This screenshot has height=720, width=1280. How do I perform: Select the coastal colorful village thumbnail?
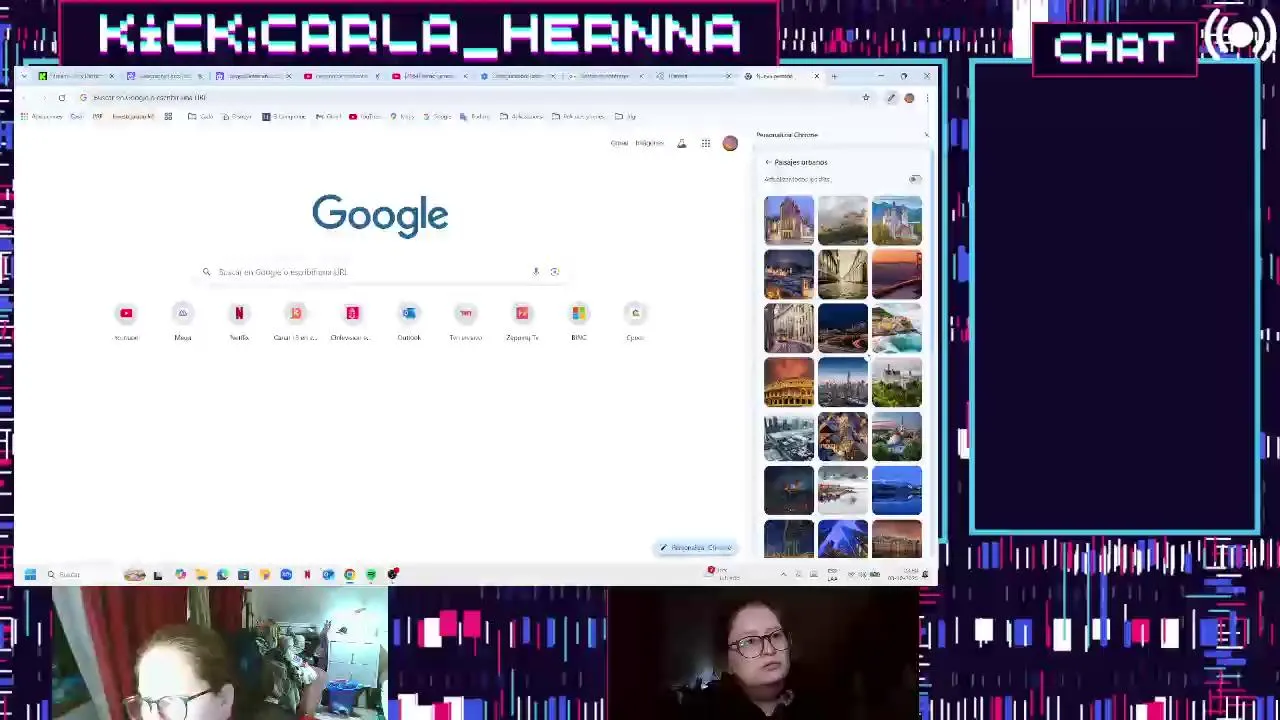(x=897, y=329)
